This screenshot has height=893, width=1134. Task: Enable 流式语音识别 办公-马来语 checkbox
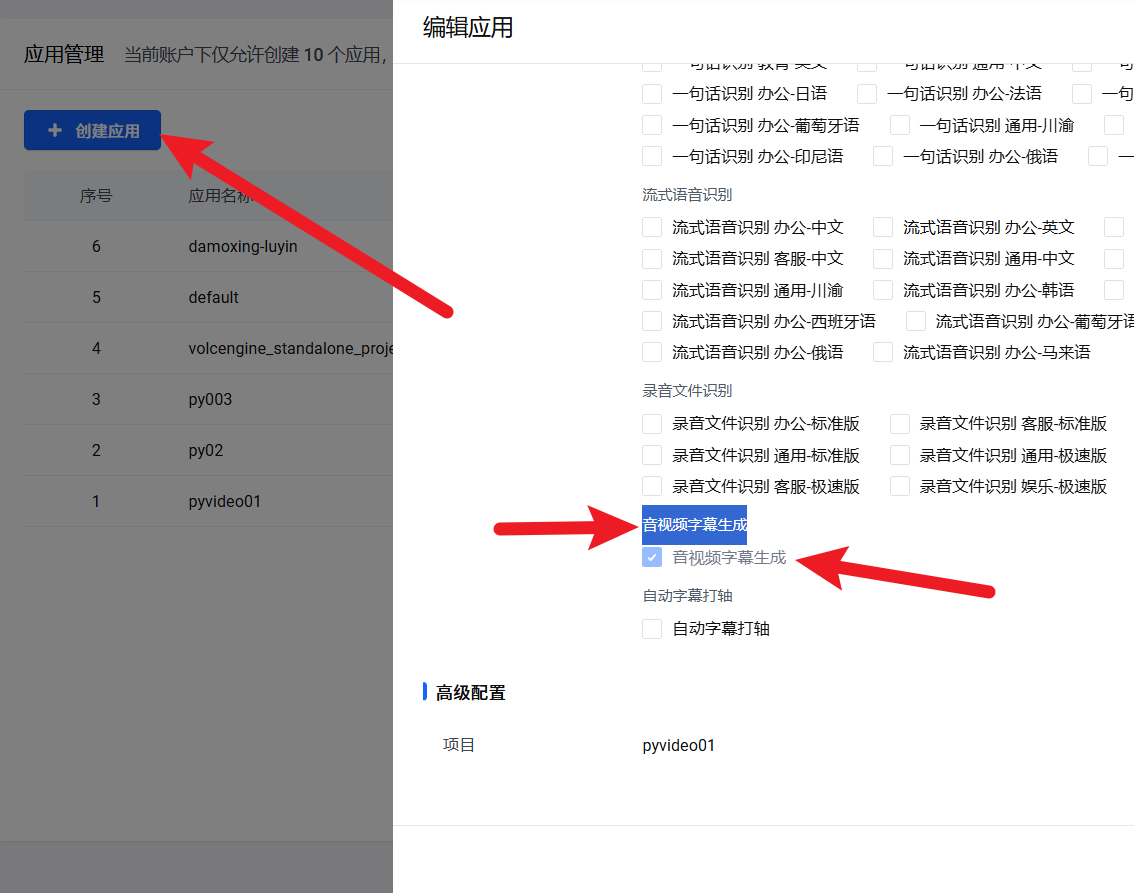click(883, 352)
